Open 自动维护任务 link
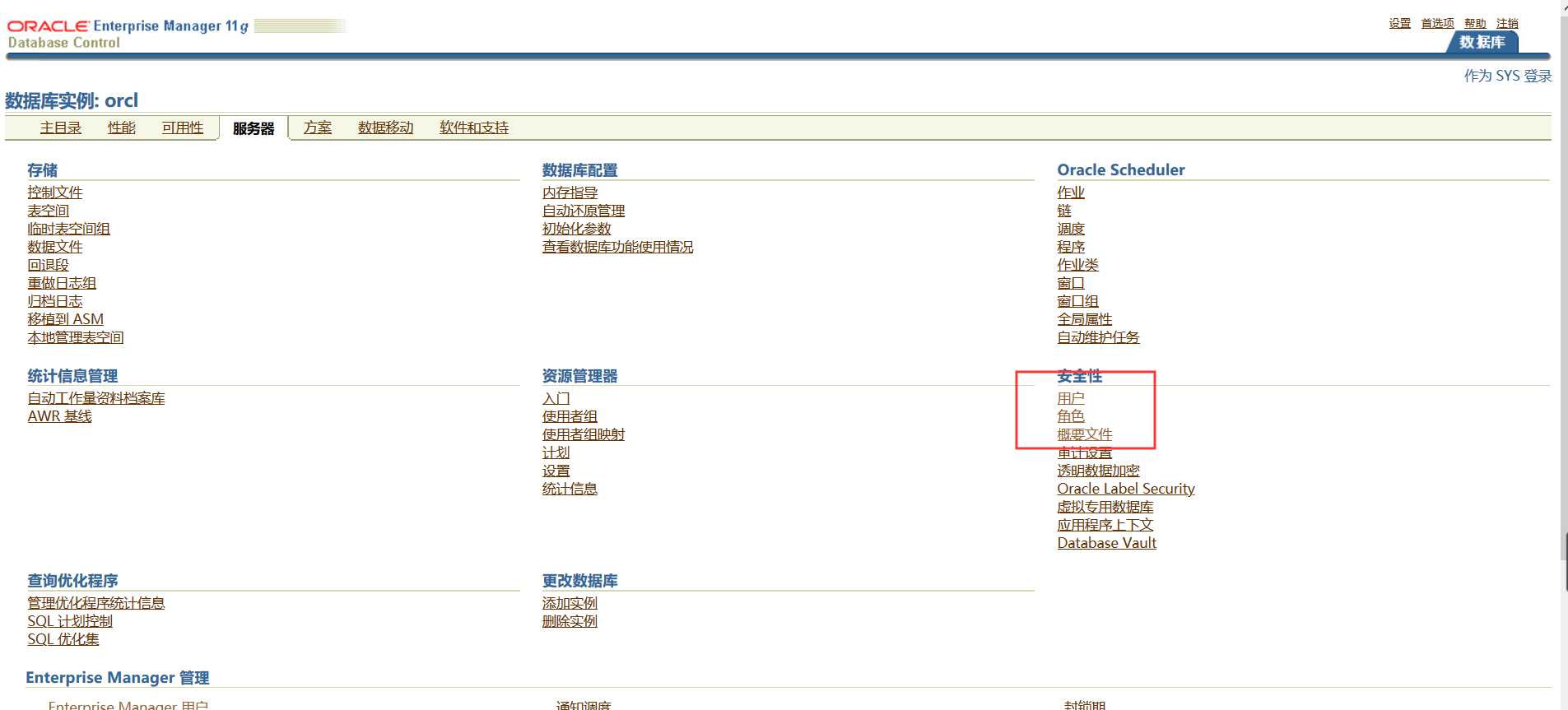Image resolution: width=1568 pixels, height=710 pixels. tap(1099, 337)
